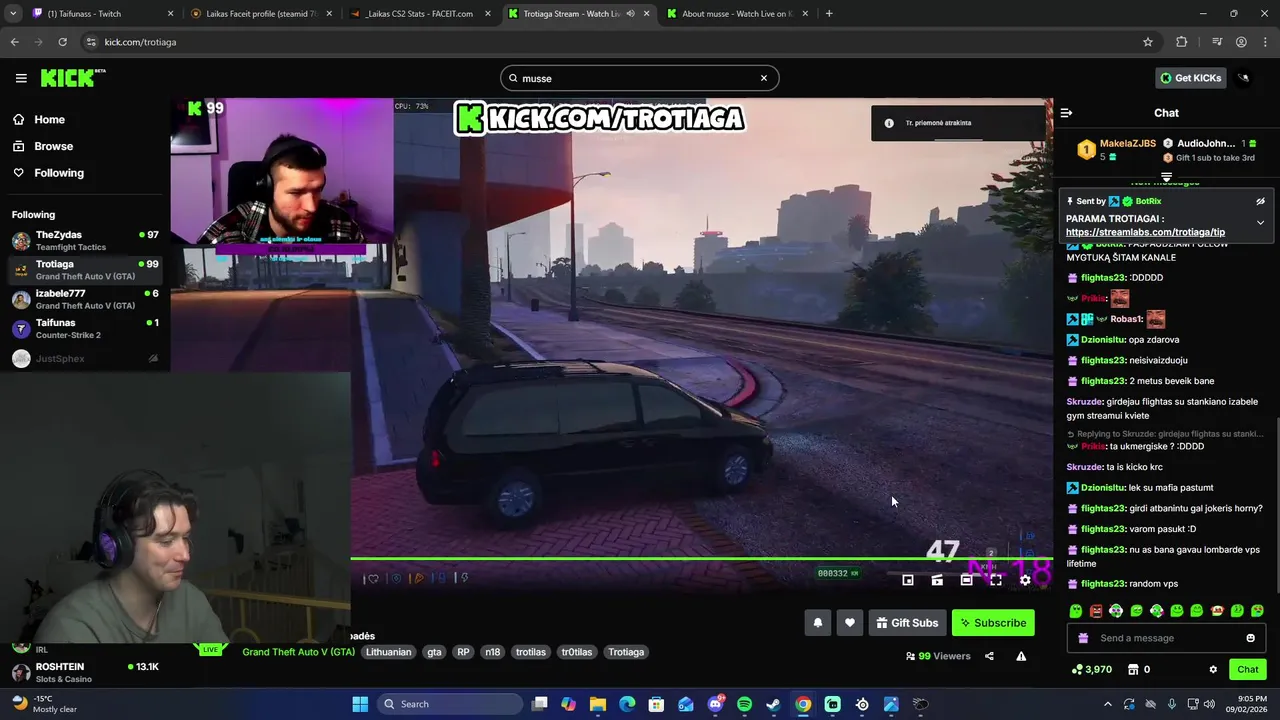Viewport: 1280px width, 720px height.
Task: Switch to the Taifunass Twitch tab
Action: click(100, 14)
